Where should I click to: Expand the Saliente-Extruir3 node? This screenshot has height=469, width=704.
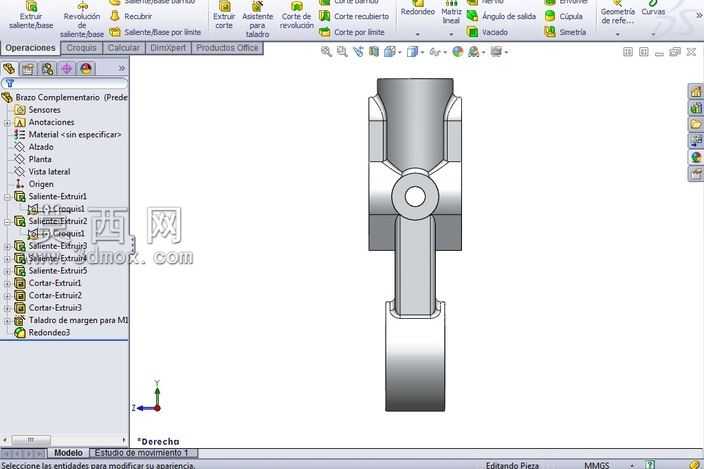click(x=7, y=246)
